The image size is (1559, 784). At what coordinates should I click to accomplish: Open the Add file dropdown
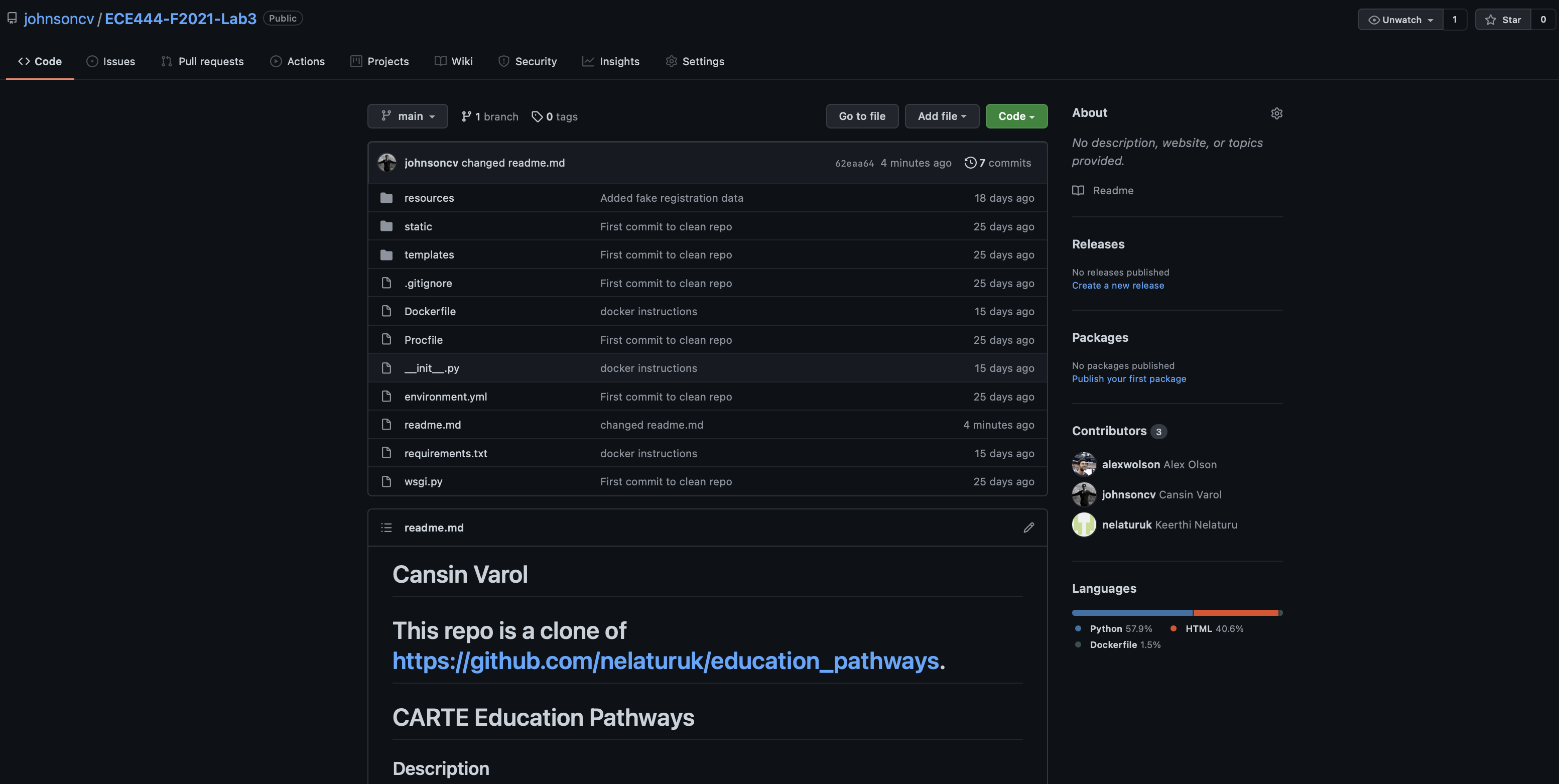pyautogui.click(x=942, y=115)
